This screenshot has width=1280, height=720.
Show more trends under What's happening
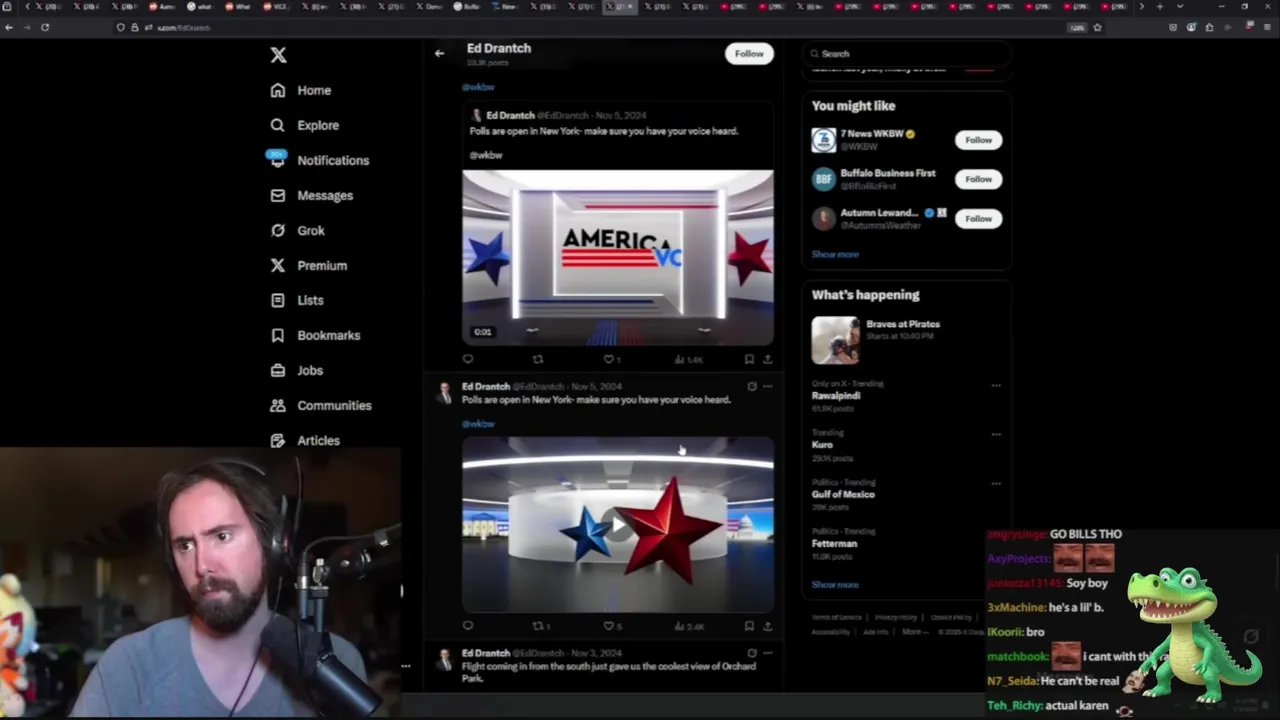[x=835, y=585]
